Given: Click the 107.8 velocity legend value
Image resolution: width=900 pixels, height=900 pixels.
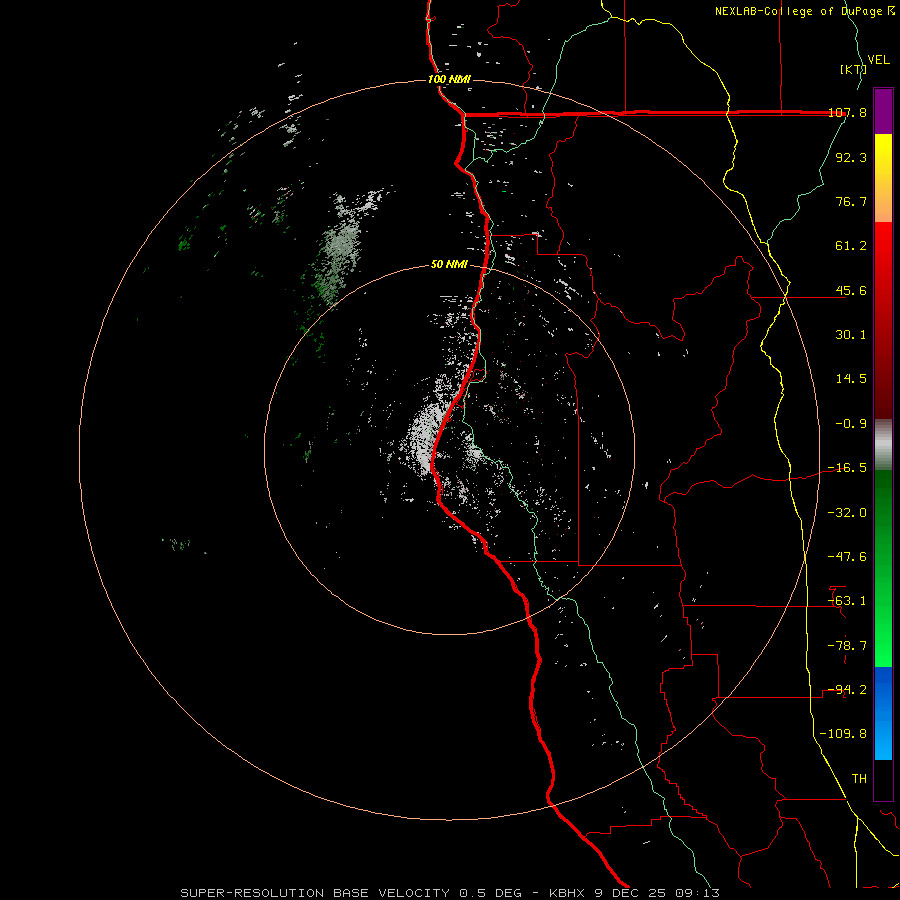Looking at the screenshot, I should [847, 112].
